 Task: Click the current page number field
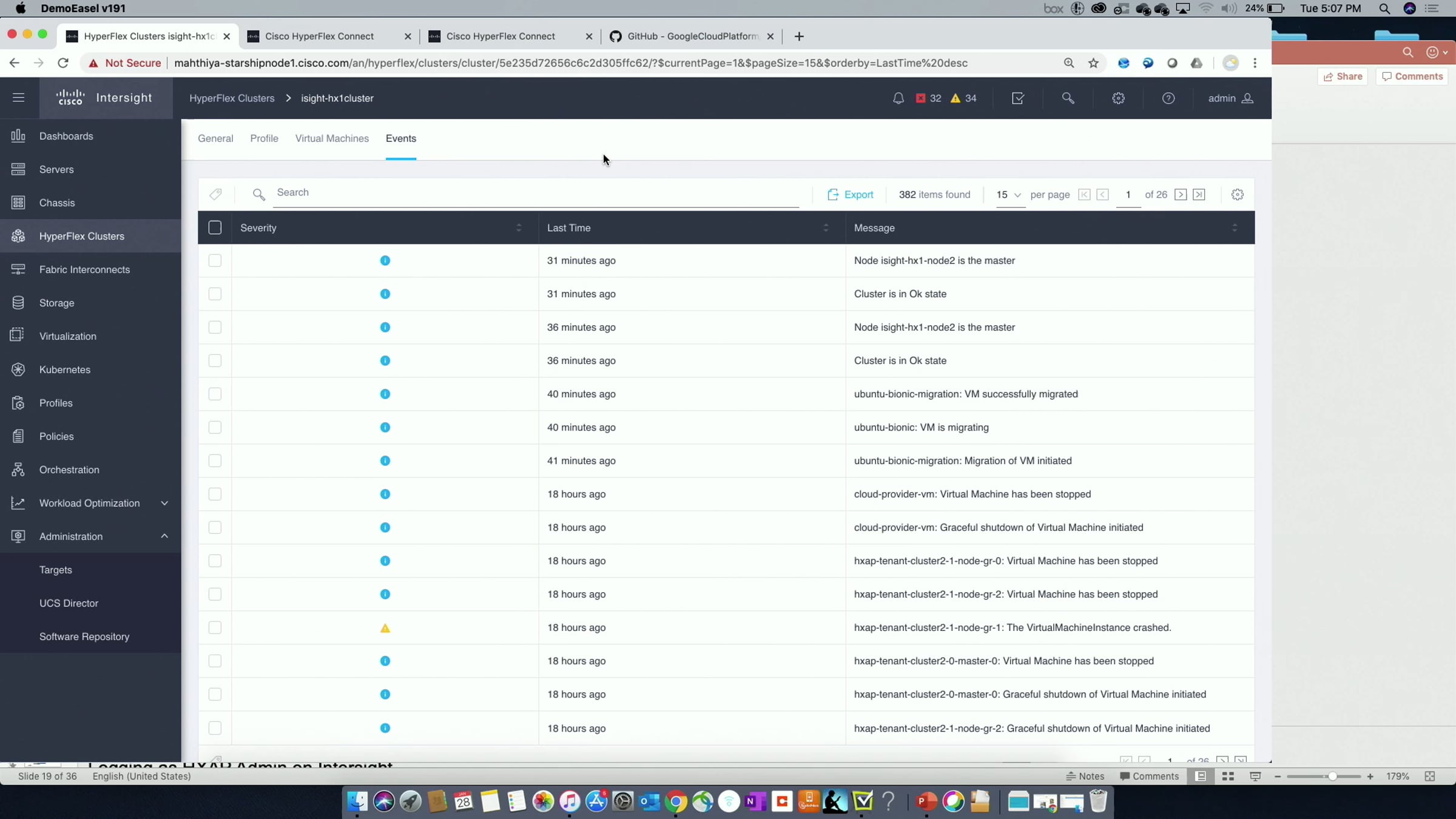pos(1128,195)
